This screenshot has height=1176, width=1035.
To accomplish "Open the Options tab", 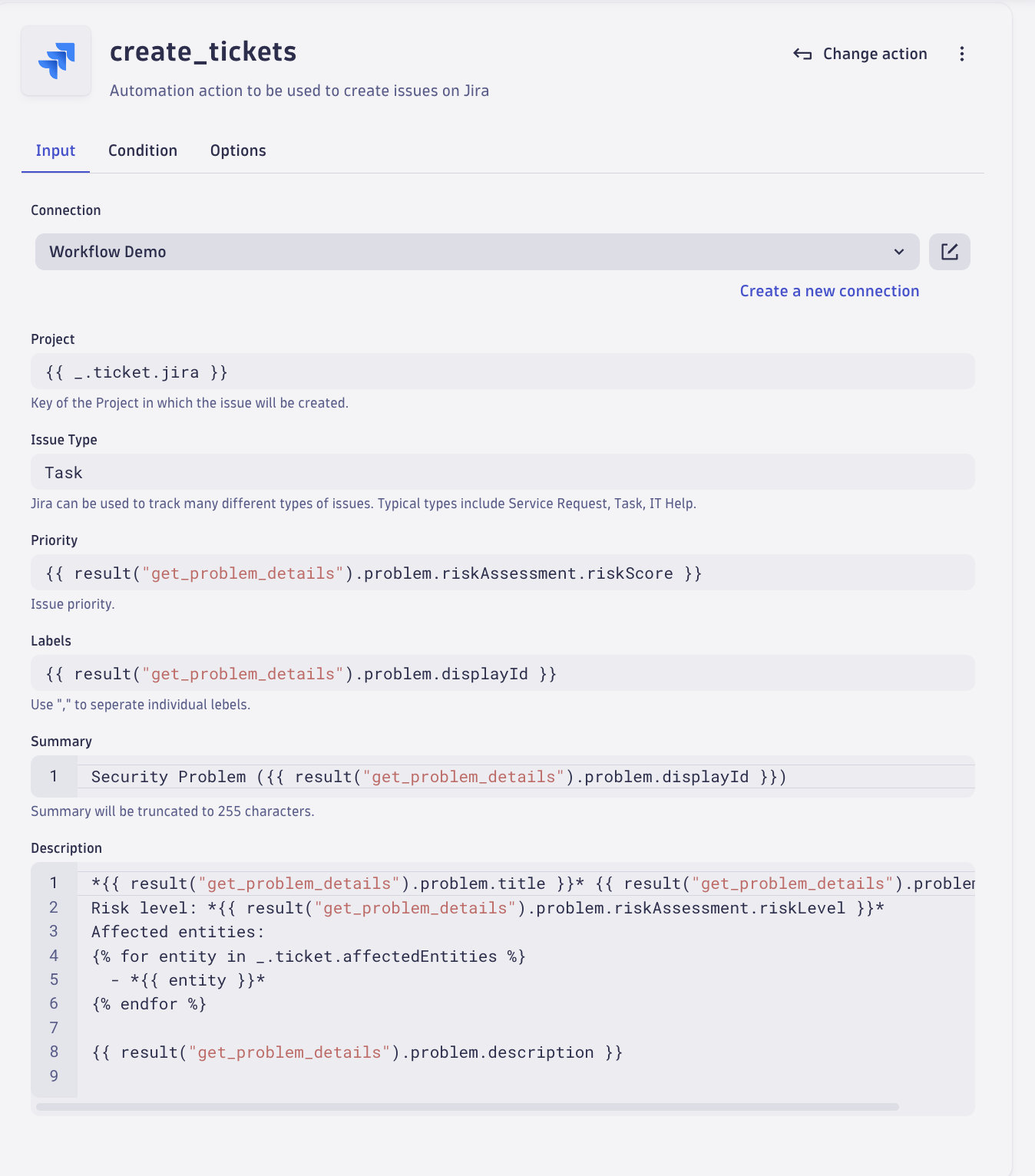I will click(237, 150).
